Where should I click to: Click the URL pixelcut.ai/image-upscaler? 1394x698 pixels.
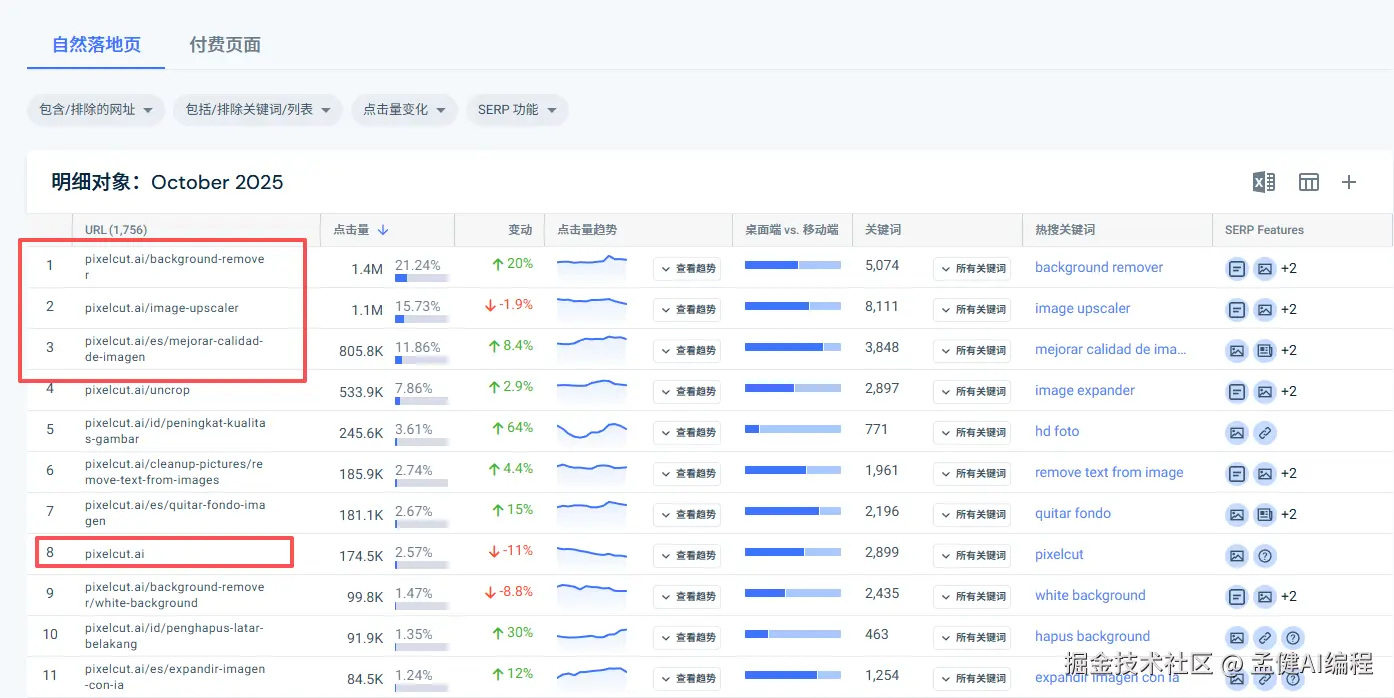[x=162, y=308]
